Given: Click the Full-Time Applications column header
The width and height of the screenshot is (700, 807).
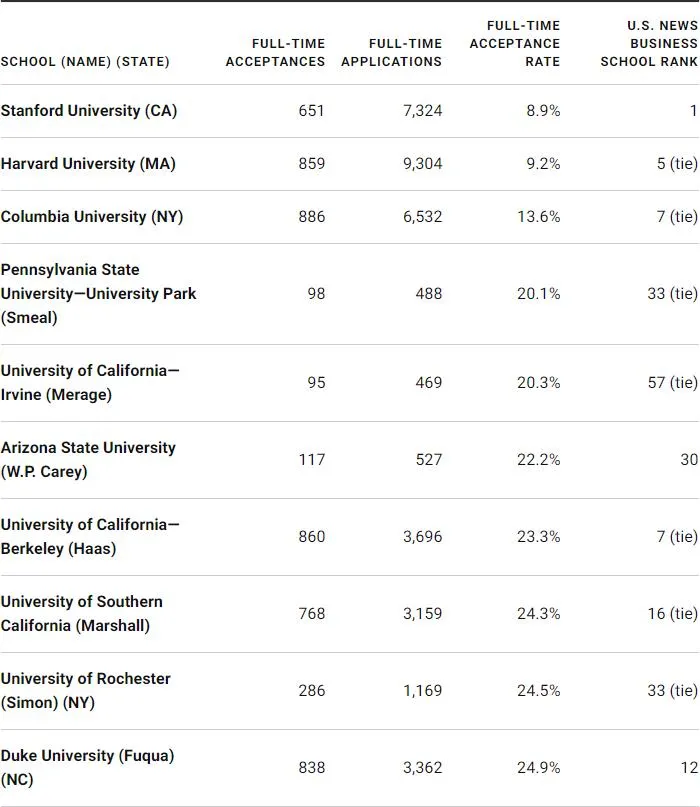Looking at the screenshot, I should tap(391, 53).
